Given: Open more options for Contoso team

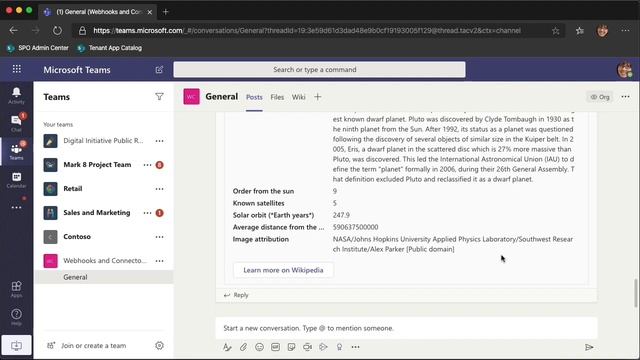Looking at the screenshot, I should click(159, 237).
